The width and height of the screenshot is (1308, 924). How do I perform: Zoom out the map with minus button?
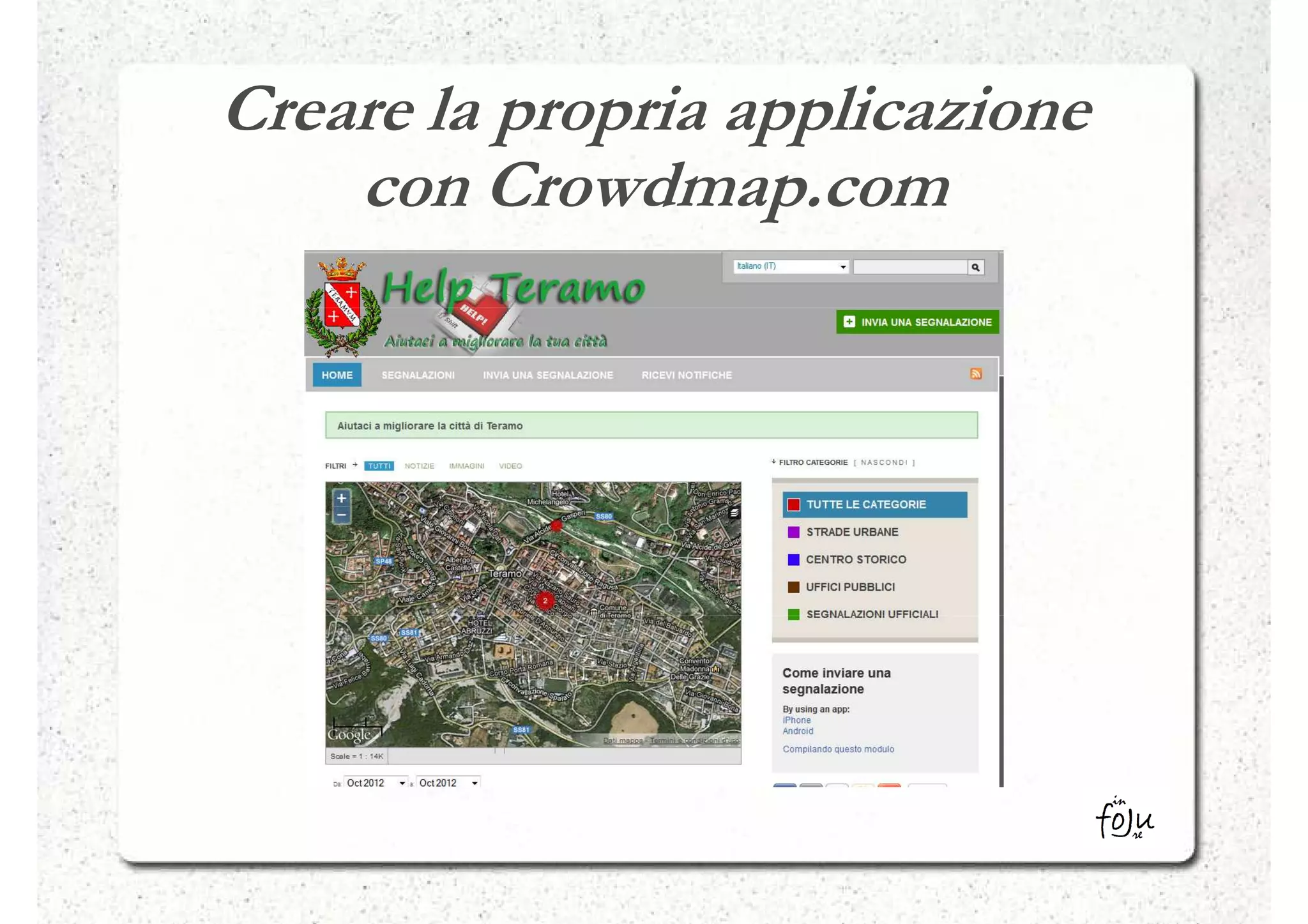[342, 515]
